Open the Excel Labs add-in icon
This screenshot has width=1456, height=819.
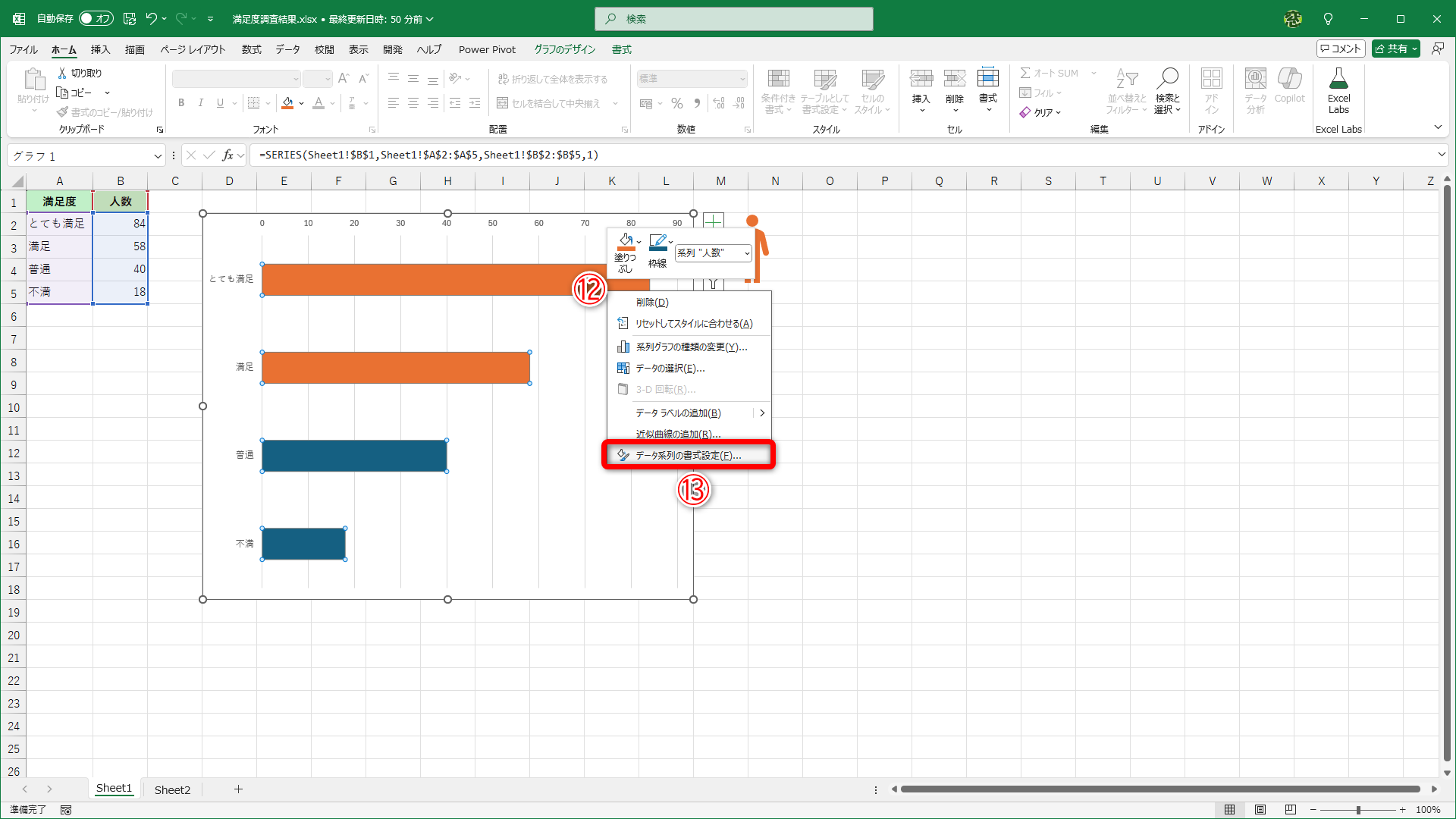1338,79
